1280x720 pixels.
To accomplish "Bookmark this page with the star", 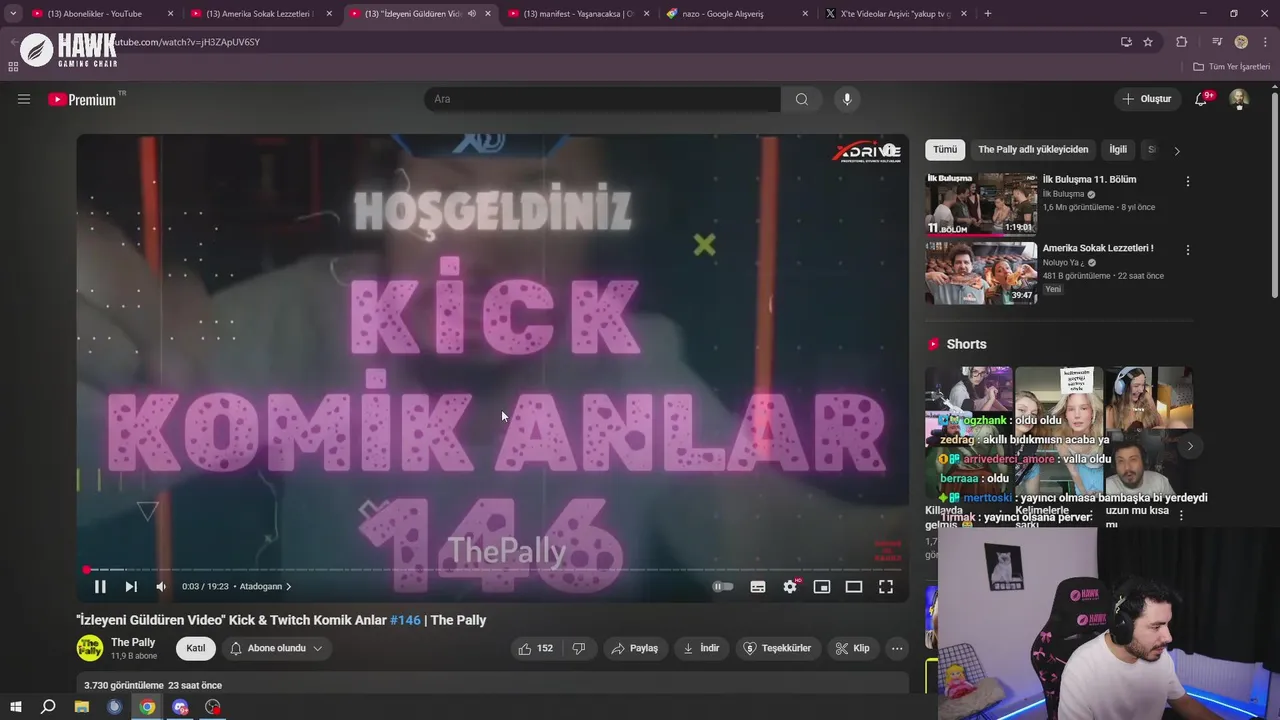I will point(1148,42).
